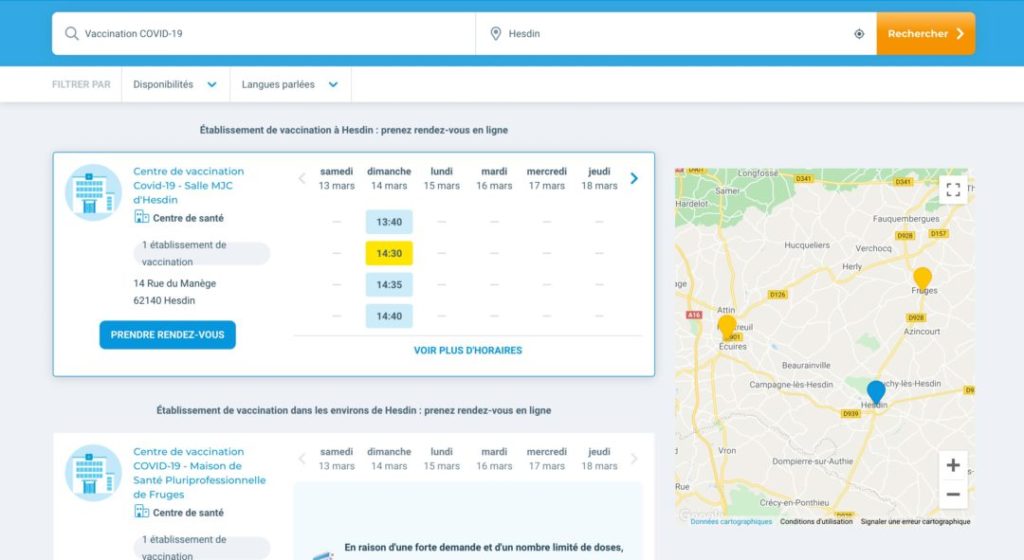
Task: Click the orange Fruges map marker
Action: pyautogui.click(x=922, y=277)
